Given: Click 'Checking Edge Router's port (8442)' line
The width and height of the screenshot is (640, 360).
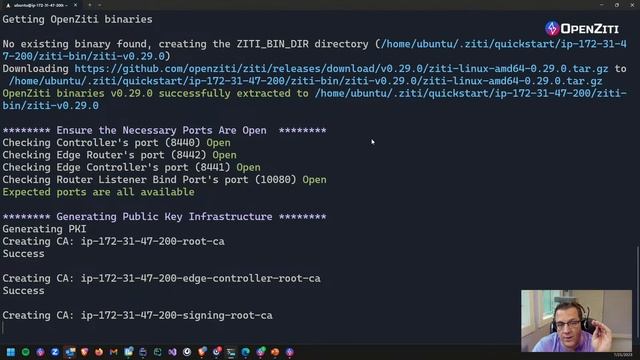Looking at the screenshot, I should (119, 155).
